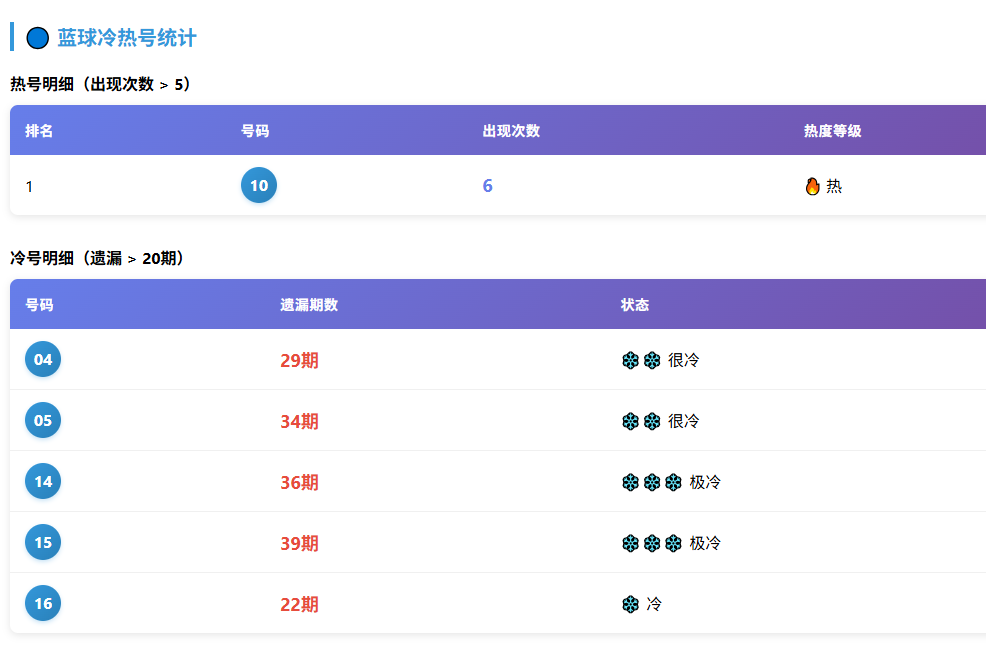Select blue ball number 04
This screenshot has height=647, width=986.
tap(43, 360)
